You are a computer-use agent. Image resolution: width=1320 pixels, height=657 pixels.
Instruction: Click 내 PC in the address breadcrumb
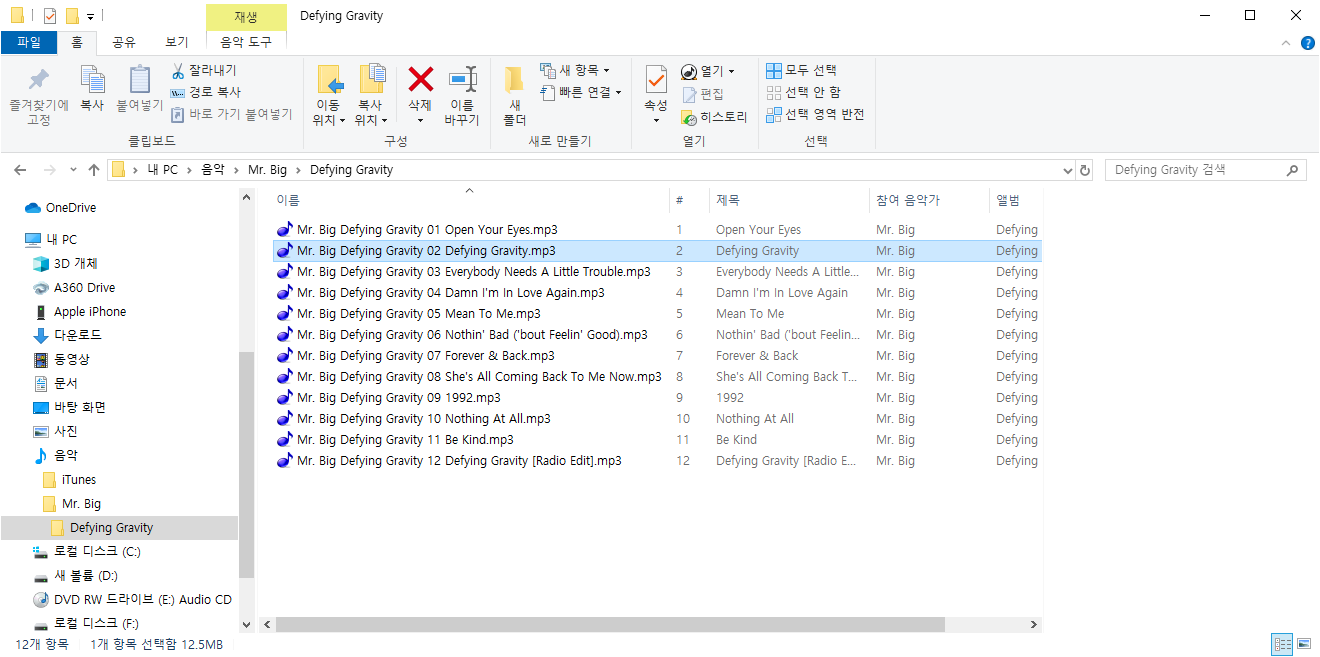[162, 170]
